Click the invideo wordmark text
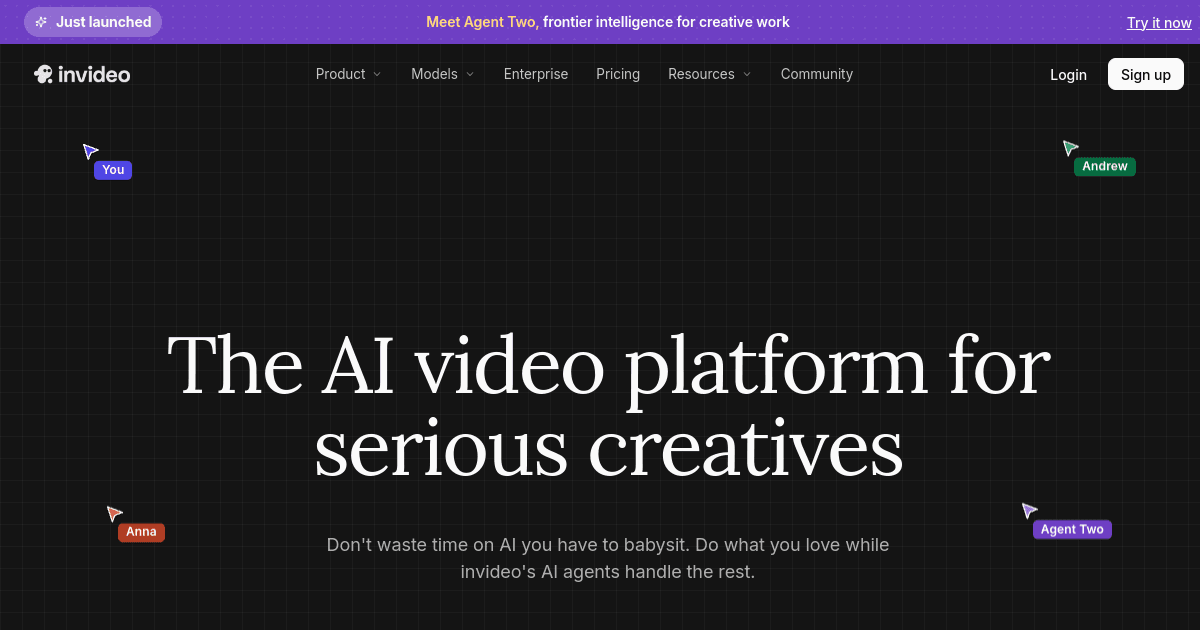This screenshot has width=1200, height=630. click(x=94, y=74)
